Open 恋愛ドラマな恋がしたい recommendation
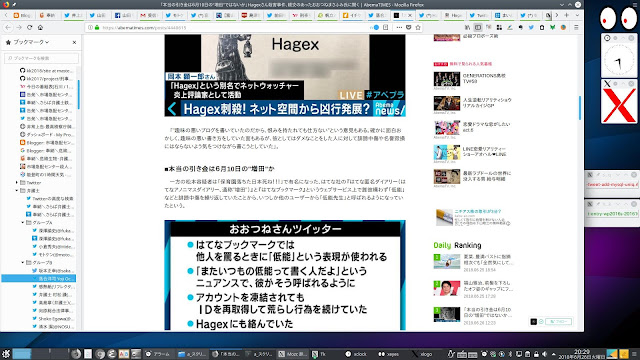The height and width of the screenshot is (360, 640). pyautogui.click(x=473, y=127)
